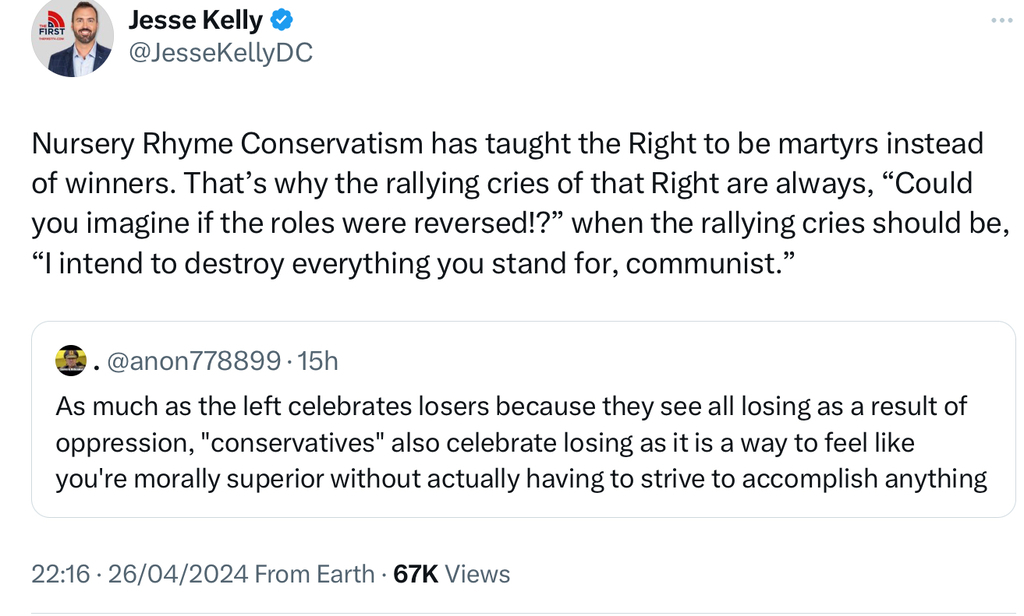This screenshot has width=1024, height=616.
Task: Open the @anon778899 handle in quoted tweet
Action: [193, 361]
